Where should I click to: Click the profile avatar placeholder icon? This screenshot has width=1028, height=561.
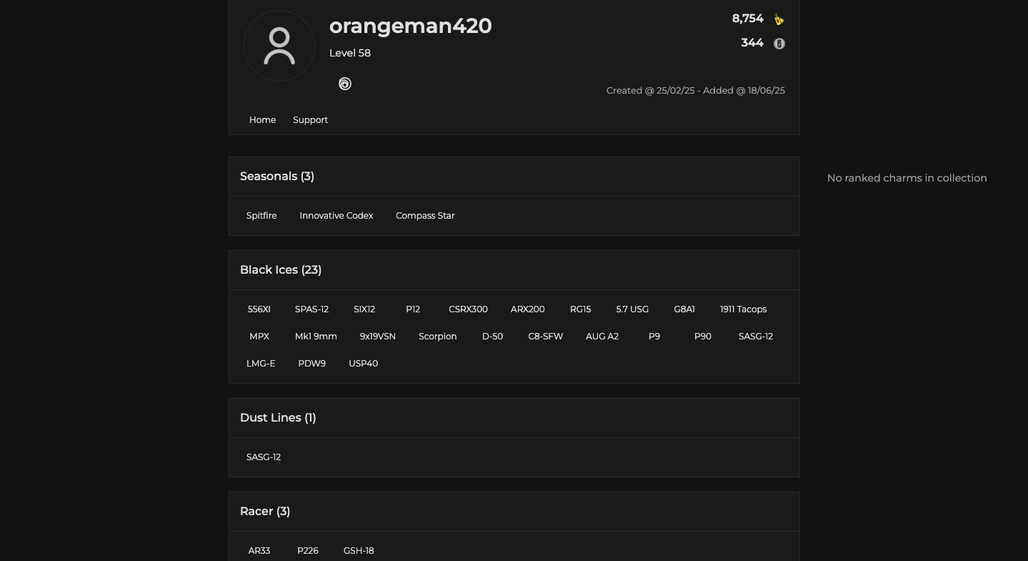(x=279, y=46)
